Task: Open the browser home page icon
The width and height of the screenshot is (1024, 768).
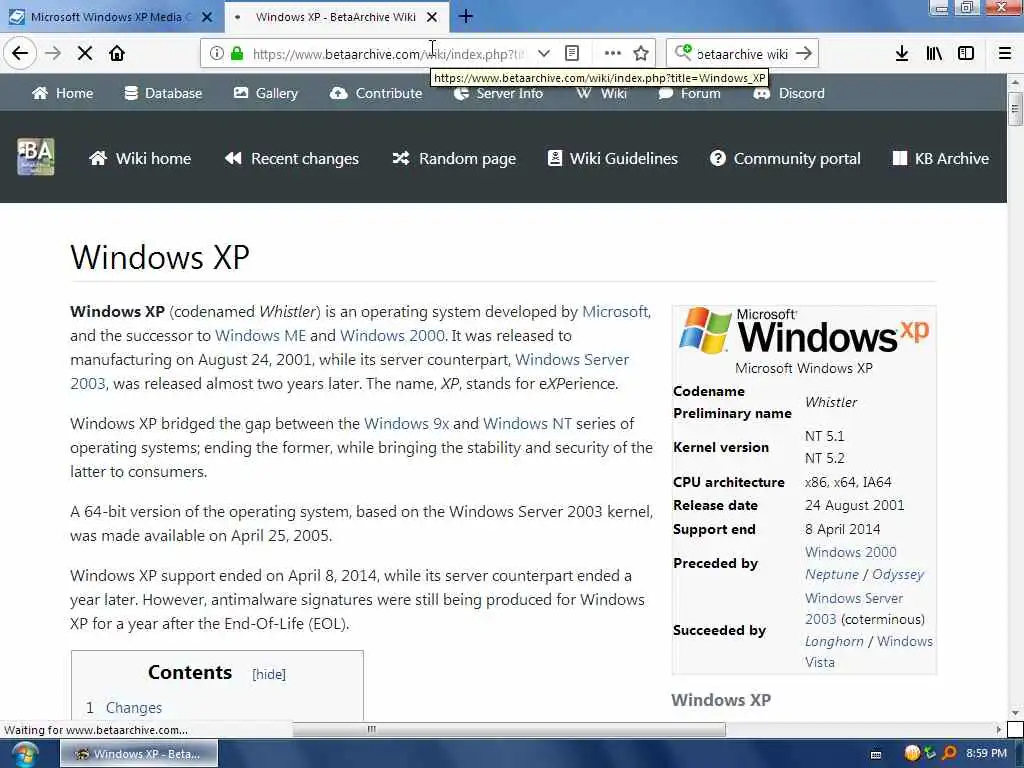Action: (117, 54)
